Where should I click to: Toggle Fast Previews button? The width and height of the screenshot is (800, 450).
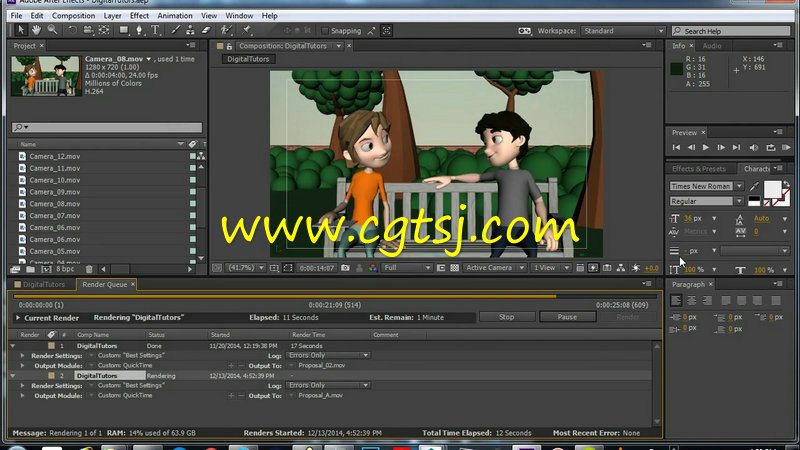coord(593,268)
